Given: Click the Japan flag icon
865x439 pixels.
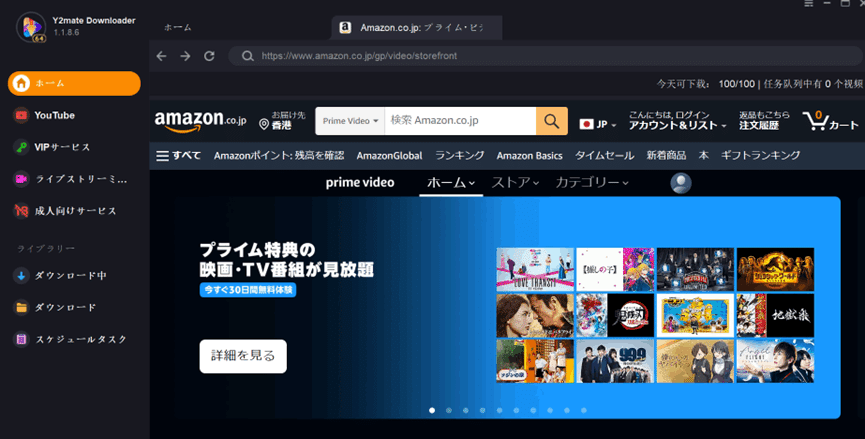Looking at the screenshot, I should (x=586, y=124).
